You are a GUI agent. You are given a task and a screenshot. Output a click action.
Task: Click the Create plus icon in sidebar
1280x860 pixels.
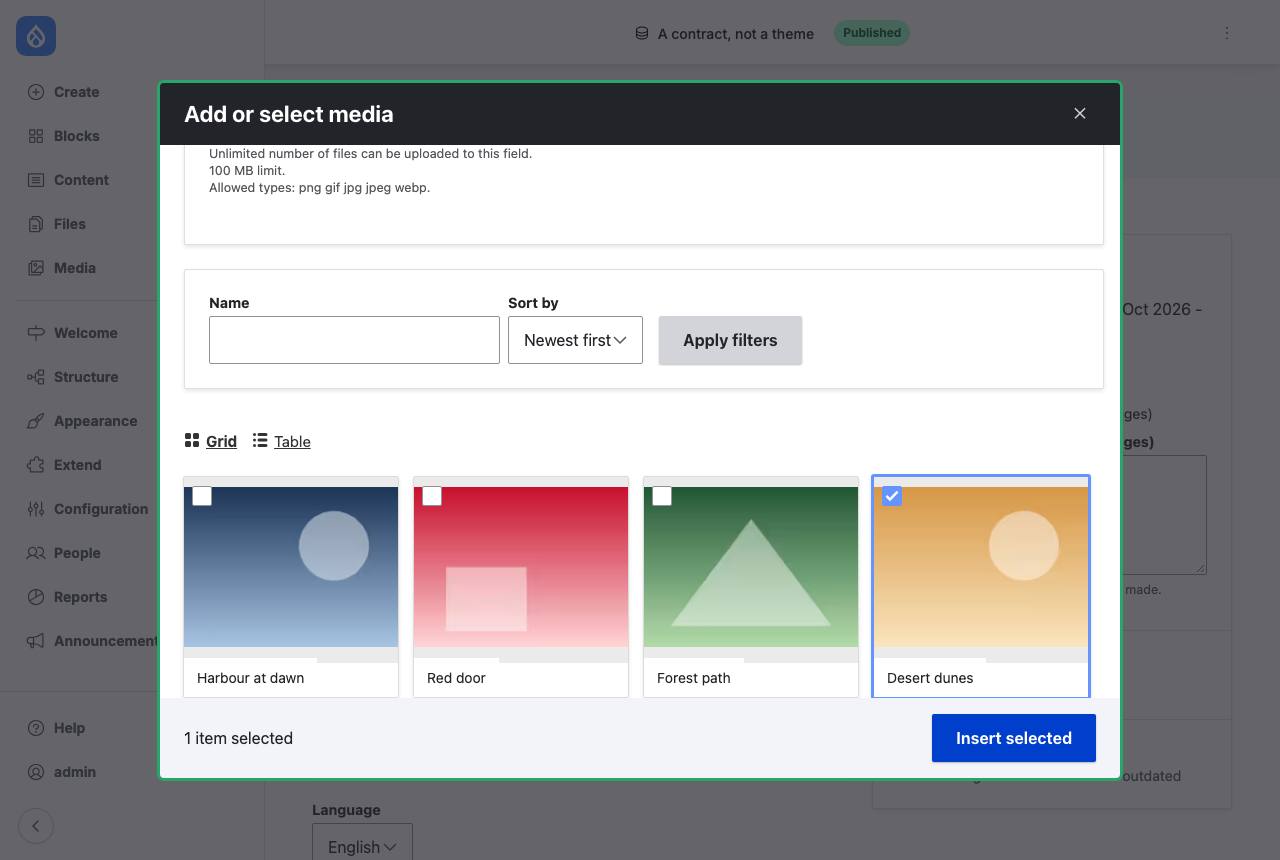36,92
